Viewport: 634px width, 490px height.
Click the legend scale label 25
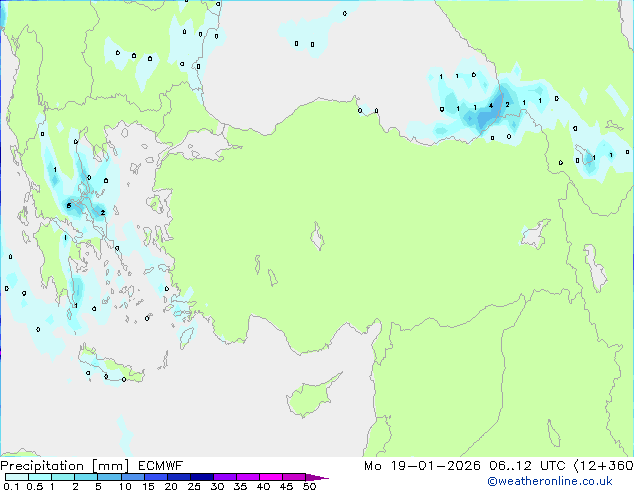click(194, 486)
